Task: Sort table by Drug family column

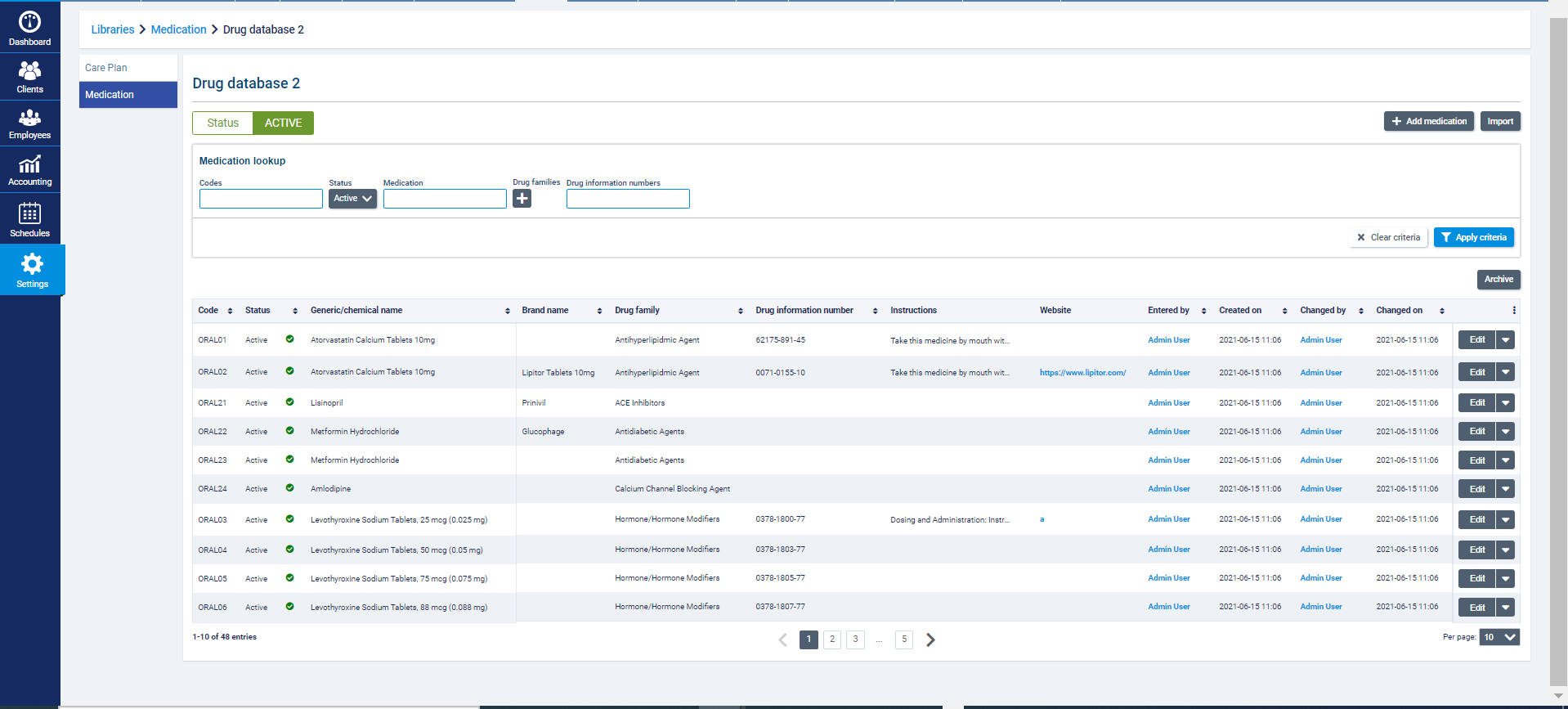Action: click(x=740, y=311)
